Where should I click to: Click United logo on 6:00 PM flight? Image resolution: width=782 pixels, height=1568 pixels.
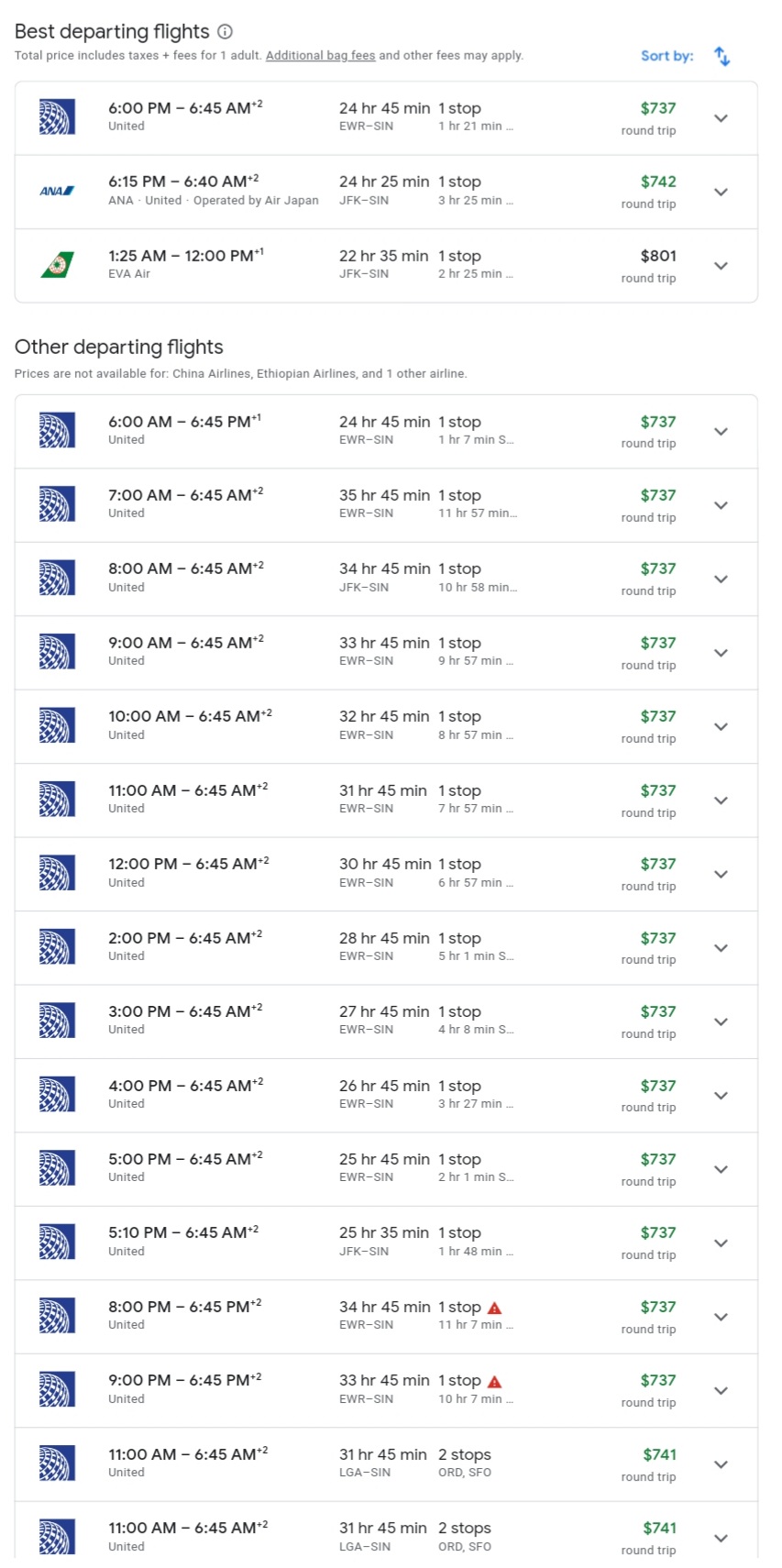tap(57, 117)
